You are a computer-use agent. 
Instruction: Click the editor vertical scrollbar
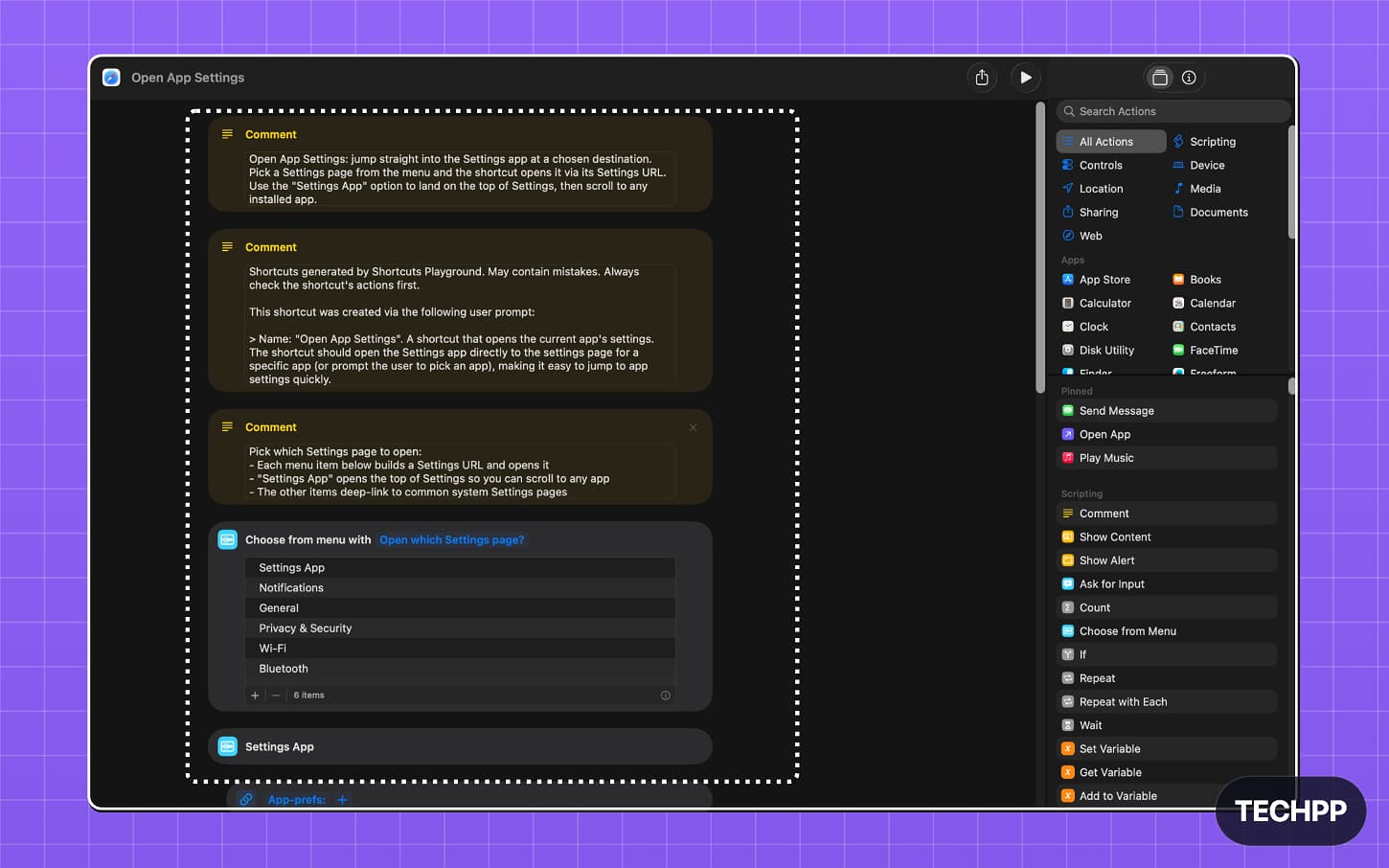(x=1040, y=247)
